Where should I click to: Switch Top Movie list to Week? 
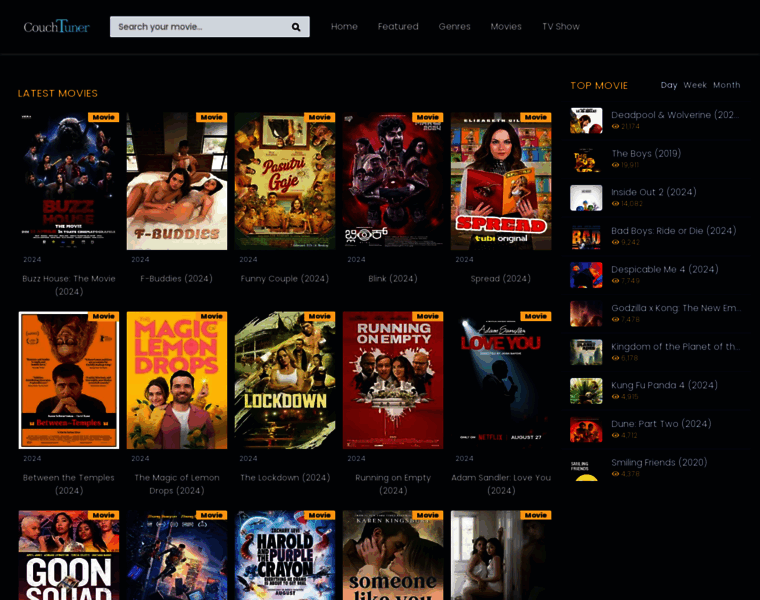click(x=695, y=85)
